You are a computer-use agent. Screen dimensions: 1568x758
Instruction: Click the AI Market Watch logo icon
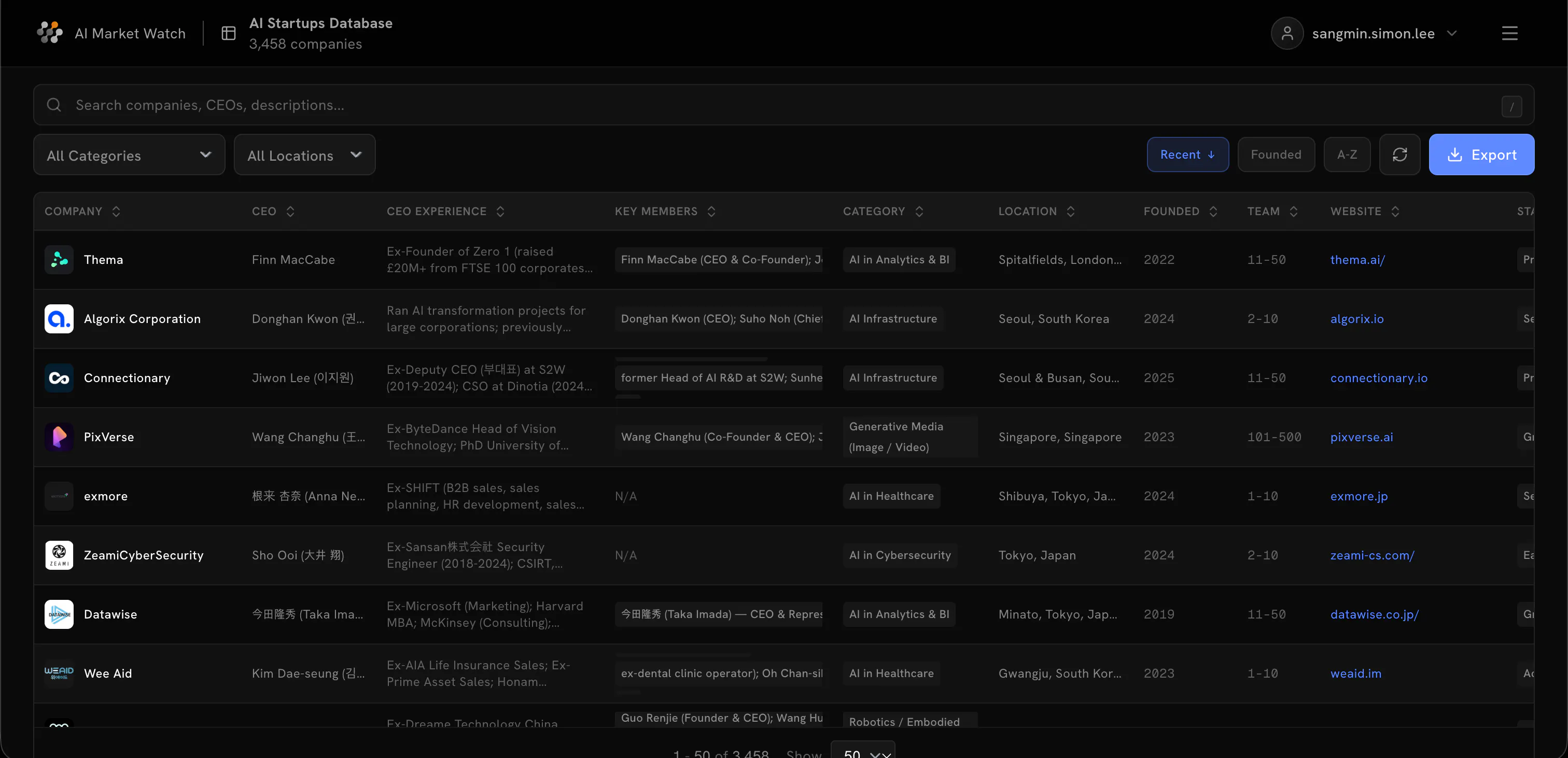(x=50, y=33)
